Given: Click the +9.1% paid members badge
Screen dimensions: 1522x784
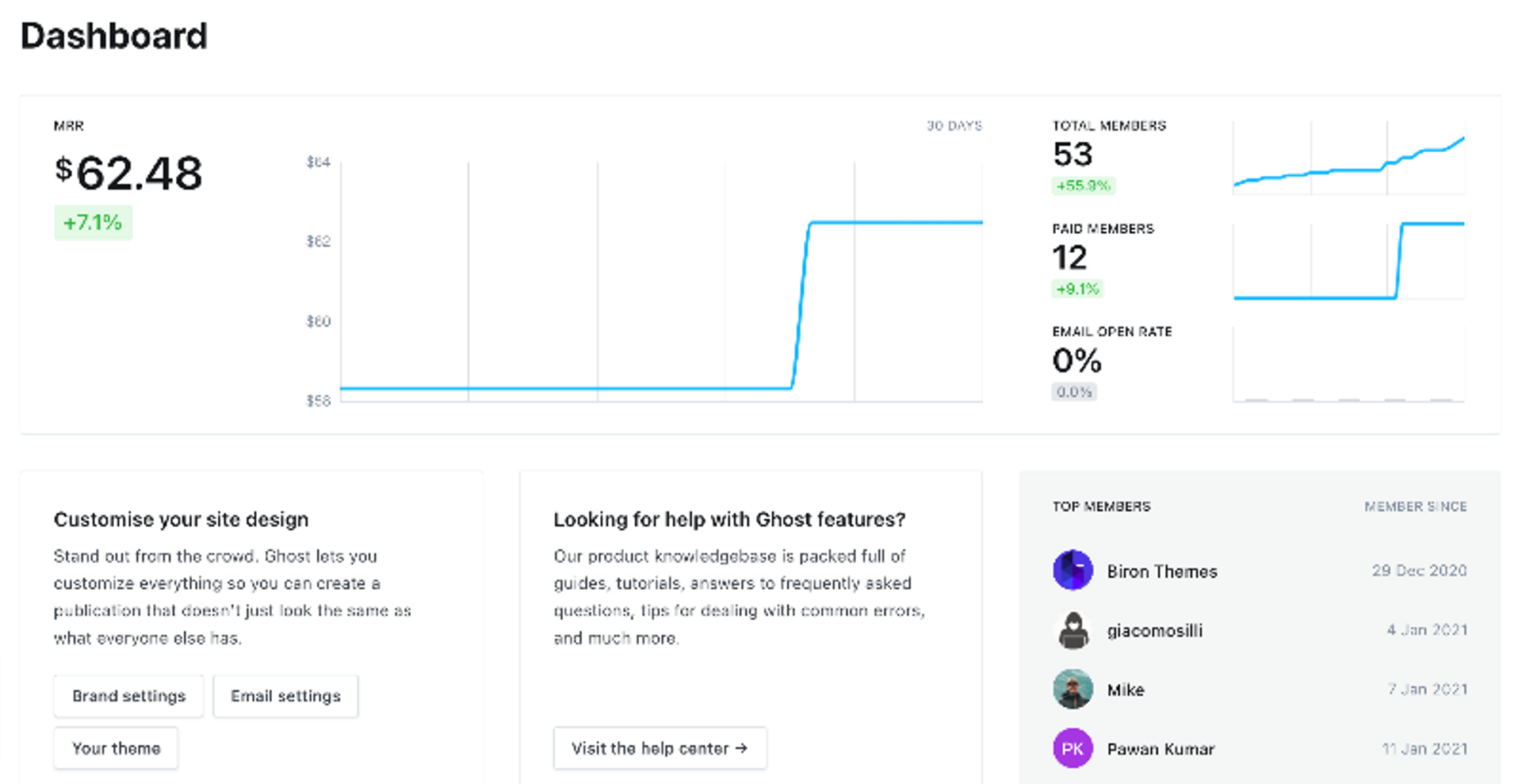Looking at the screenshot, I should coord(1077,289).
